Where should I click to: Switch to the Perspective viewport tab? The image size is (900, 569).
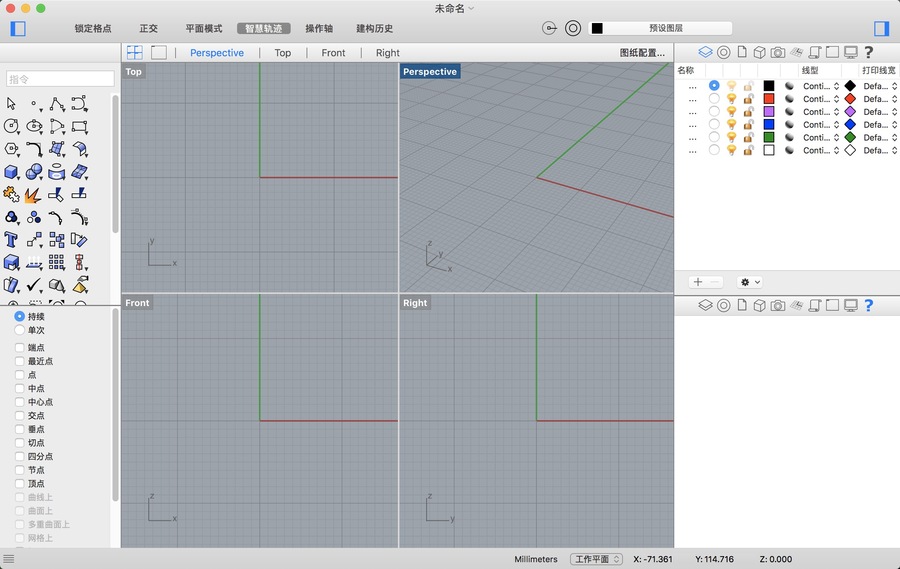click(217, 53)
